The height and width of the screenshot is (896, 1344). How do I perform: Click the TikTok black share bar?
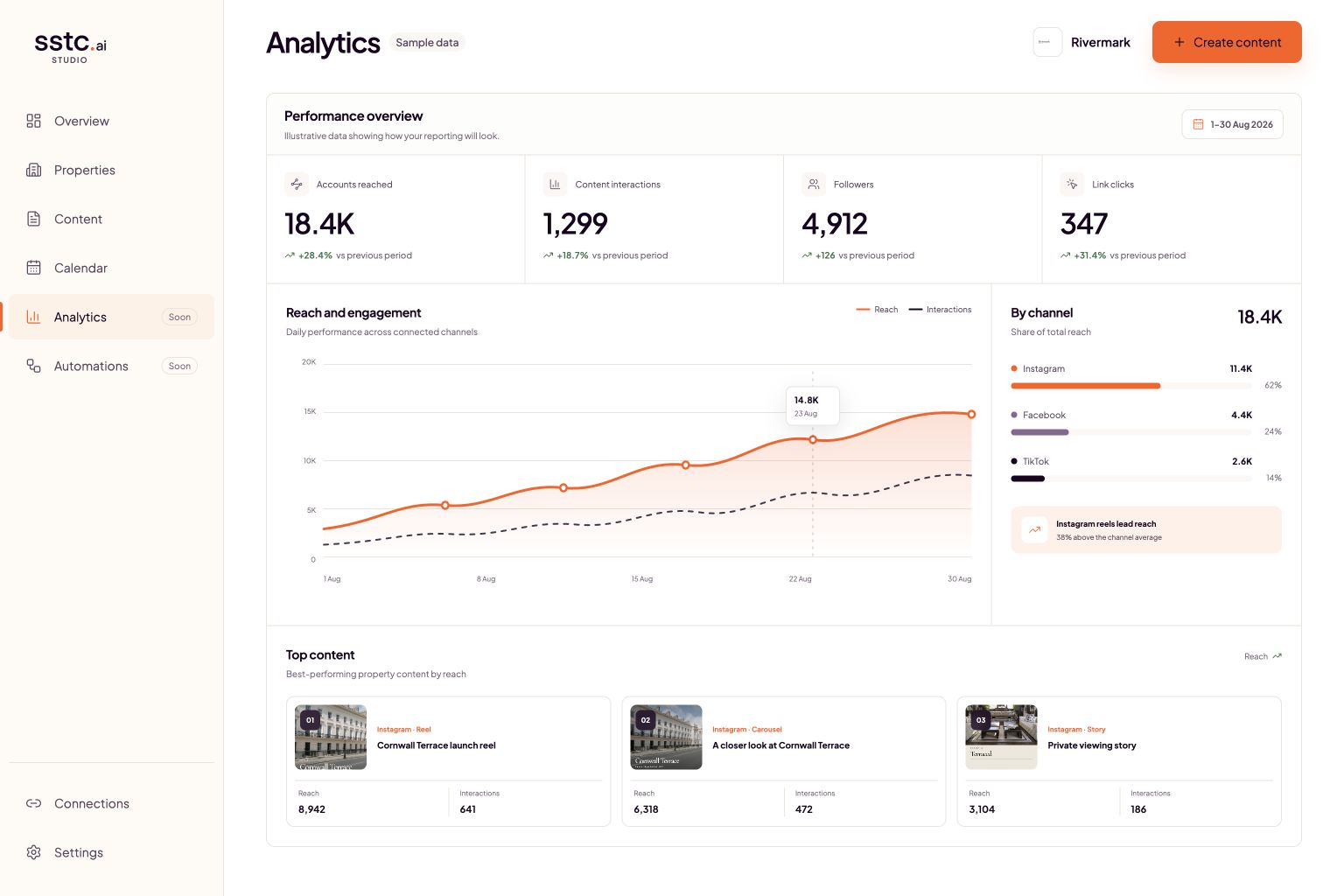(x=1027, y=479)
